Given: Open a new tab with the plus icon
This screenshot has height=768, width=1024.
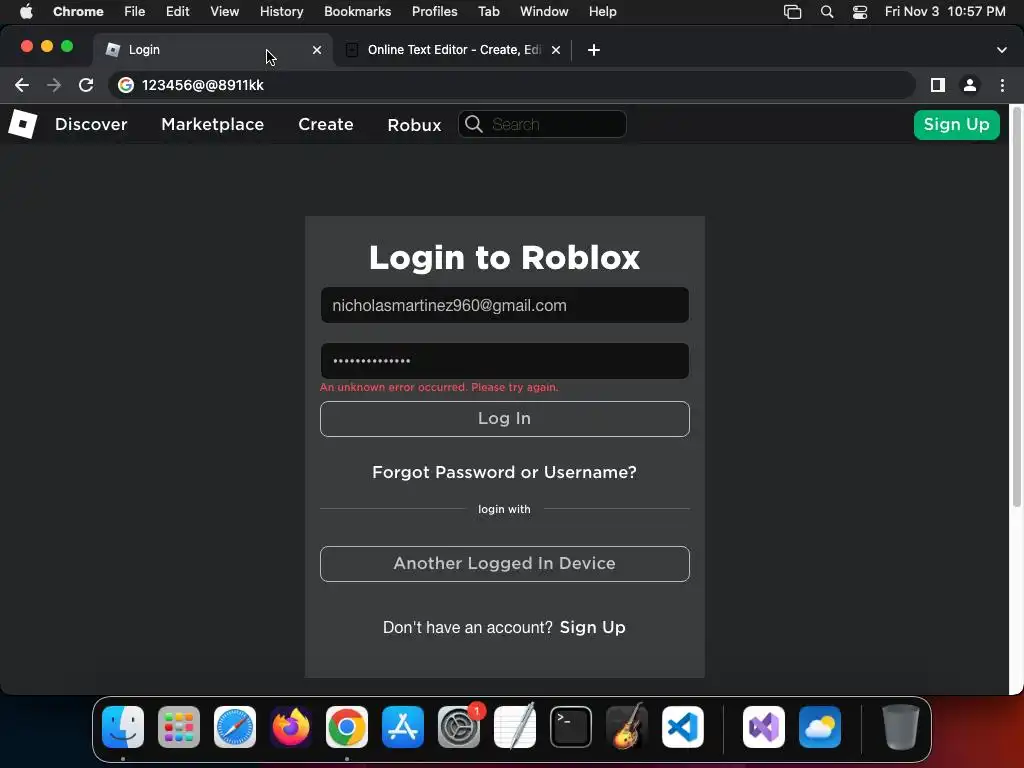Looking at the screenshot, I should coord(594,50).
